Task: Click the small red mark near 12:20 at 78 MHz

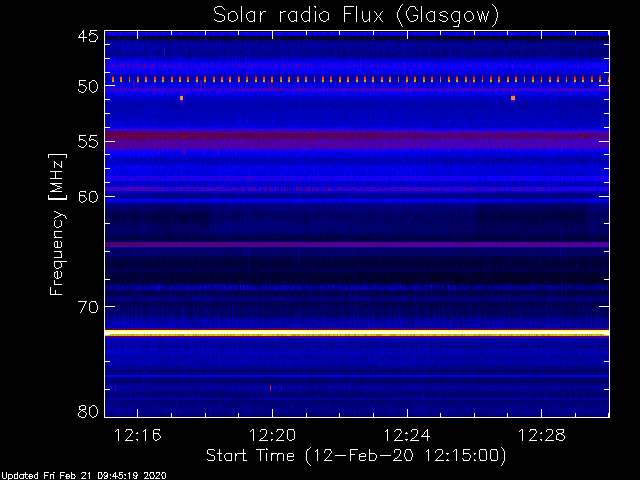Action: click(270, 388)
